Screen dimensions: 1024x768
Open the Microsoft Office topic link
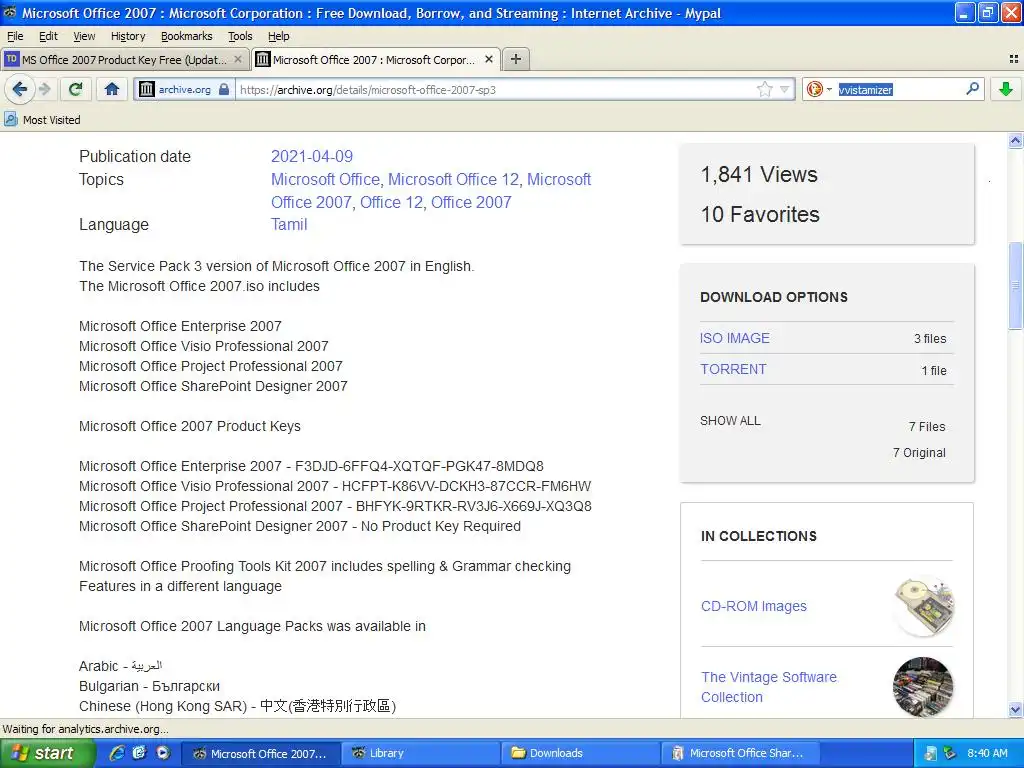click(x=325, y=180)
